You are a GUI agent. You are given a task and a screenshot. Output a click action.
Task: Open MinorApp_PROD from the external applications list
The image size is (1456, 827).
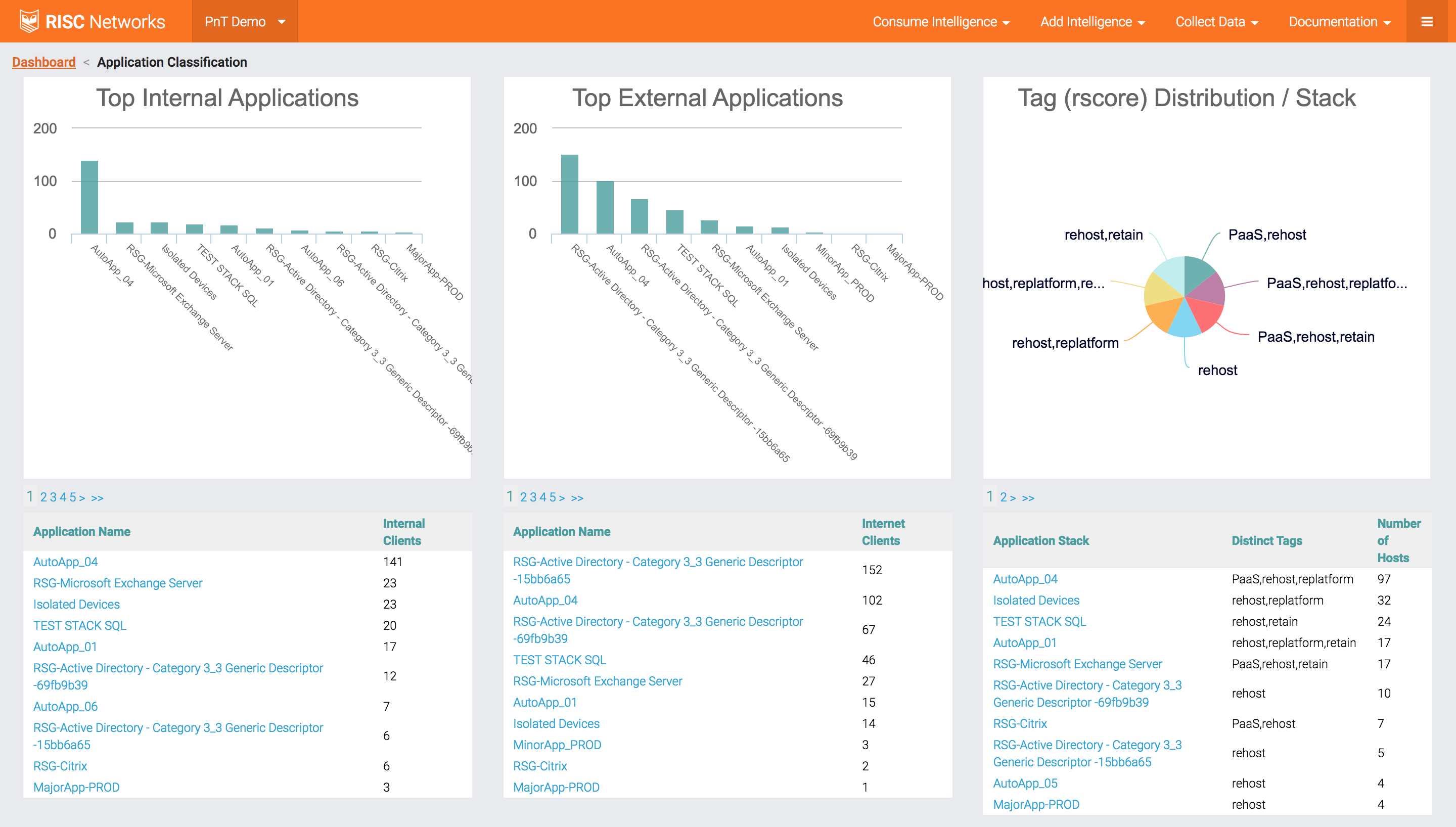(557, 745)
